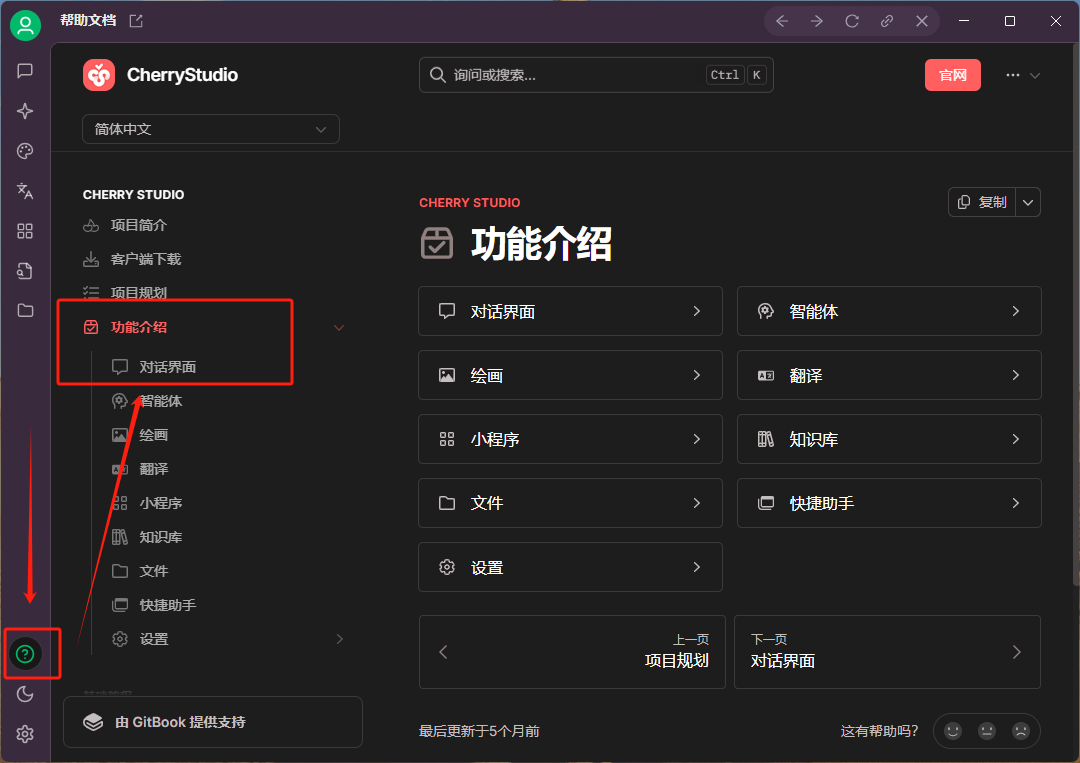Open the GitBook 提供支持 link
1080x763 pixels.
click(x=213, y=722)
